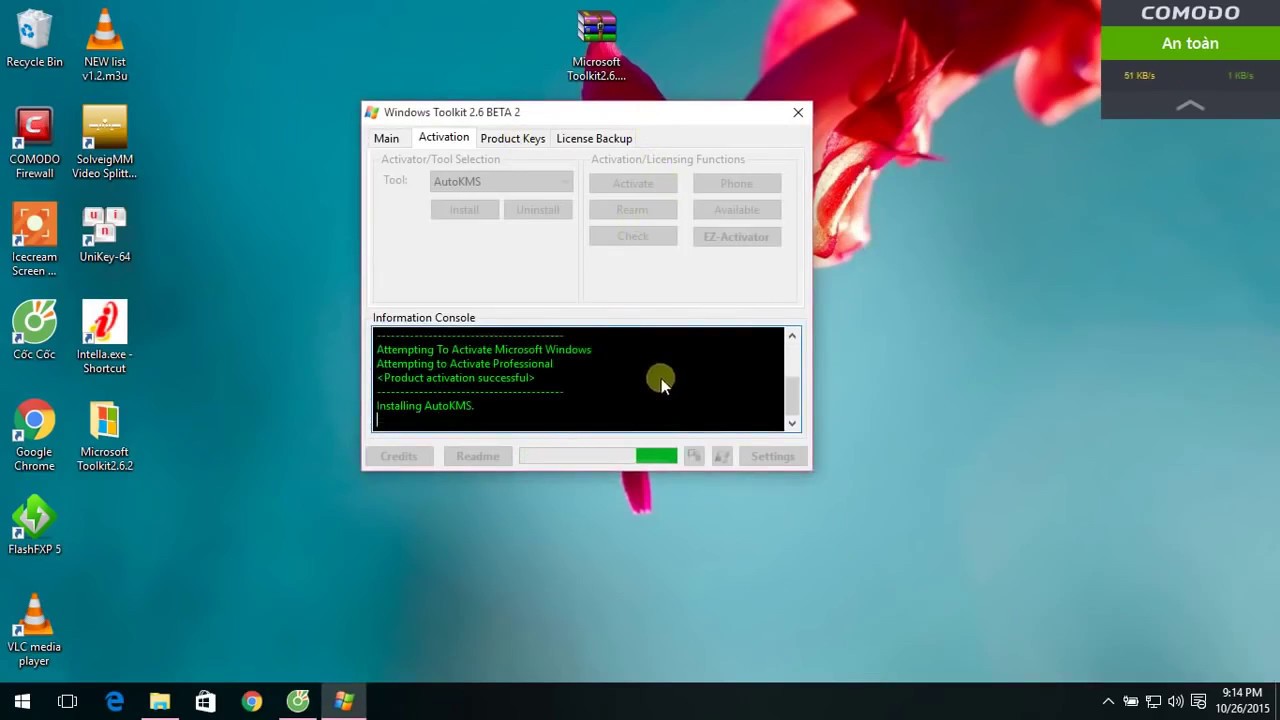The height and width of the screenshot is (720, 1280).
Task: Click the battery power tray icon
Action: click(x=1131, y=702)
